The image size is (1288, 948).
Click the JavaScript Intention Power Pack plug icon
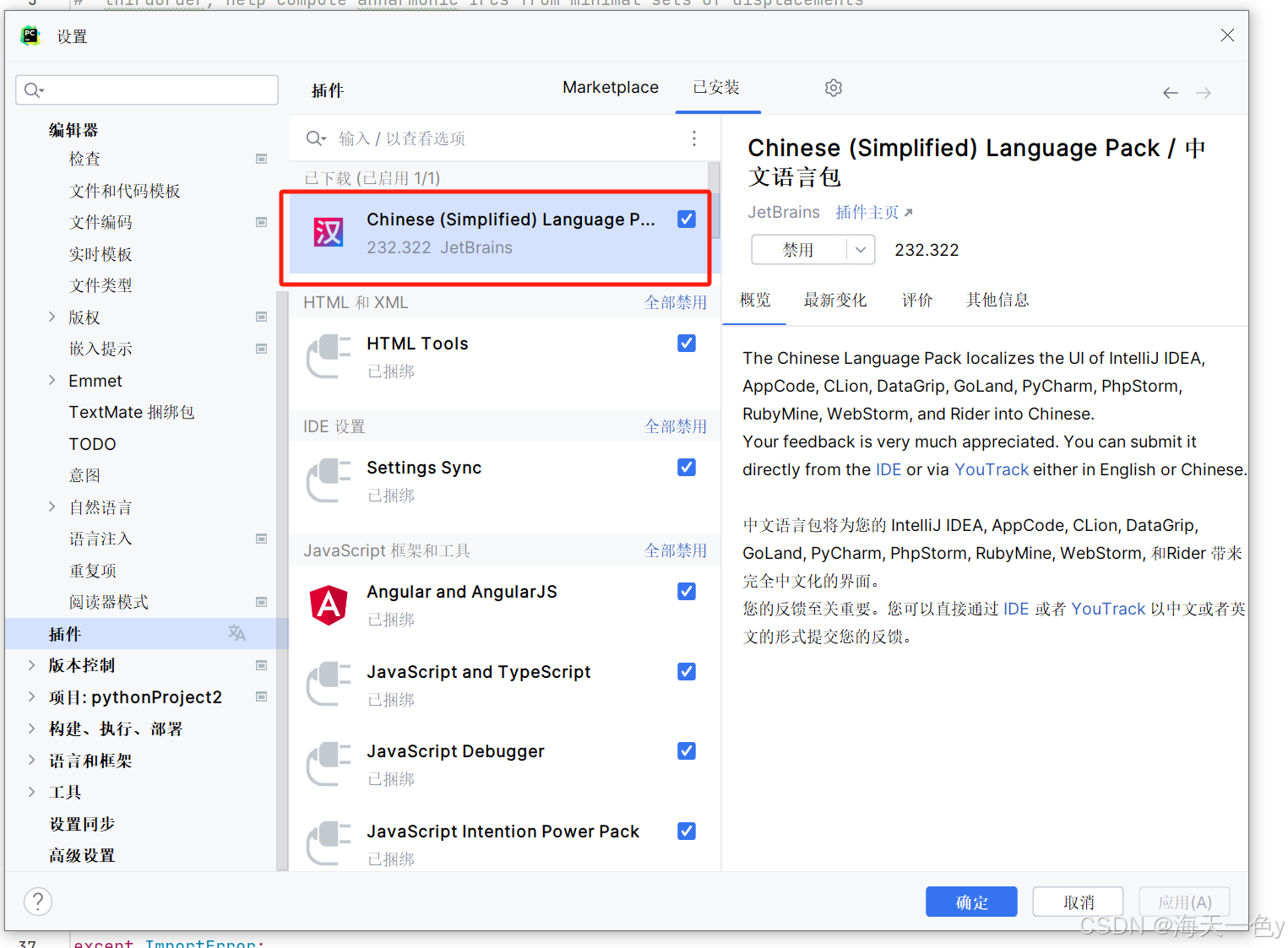(329, 844)
